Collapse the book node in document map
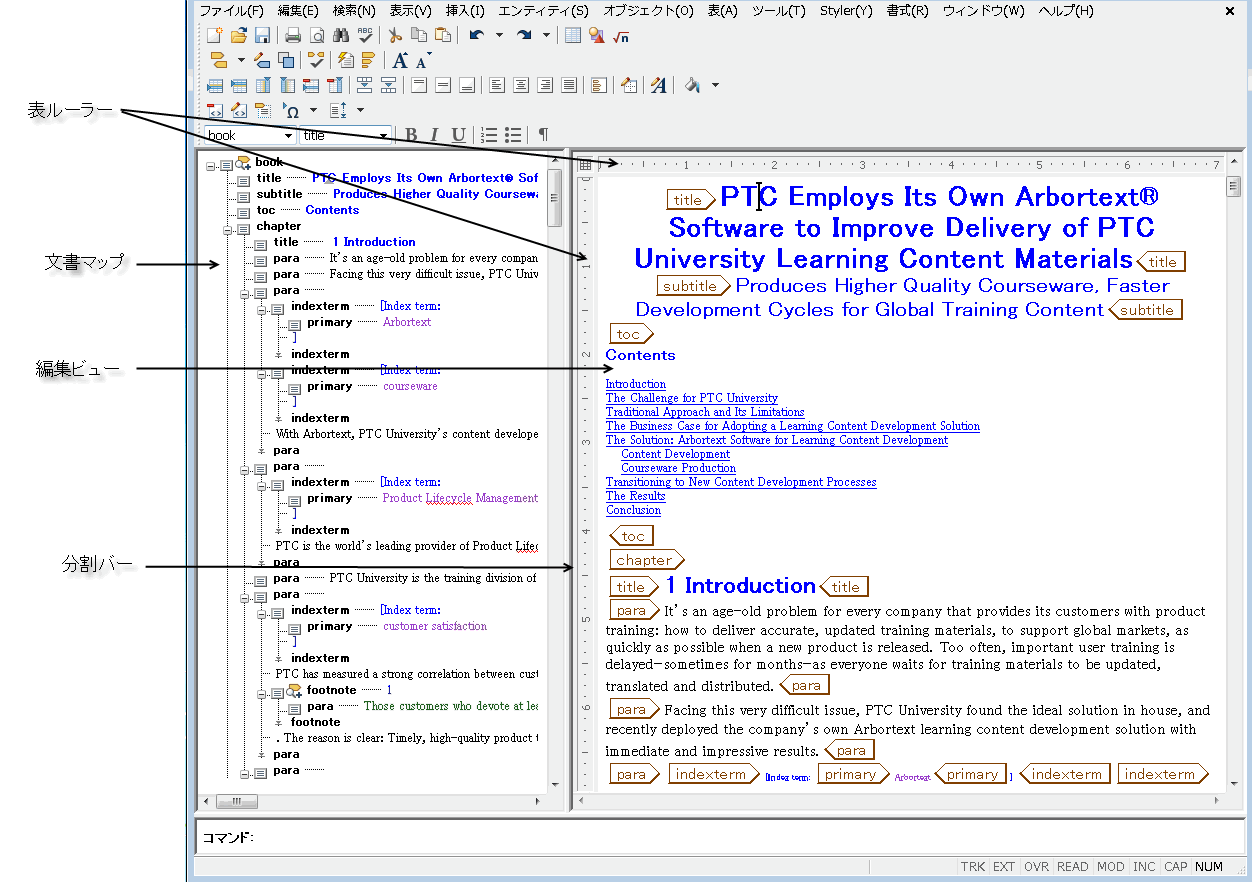Image resolution: width=1252 pixels, height=882 pixels. point(211,164)
